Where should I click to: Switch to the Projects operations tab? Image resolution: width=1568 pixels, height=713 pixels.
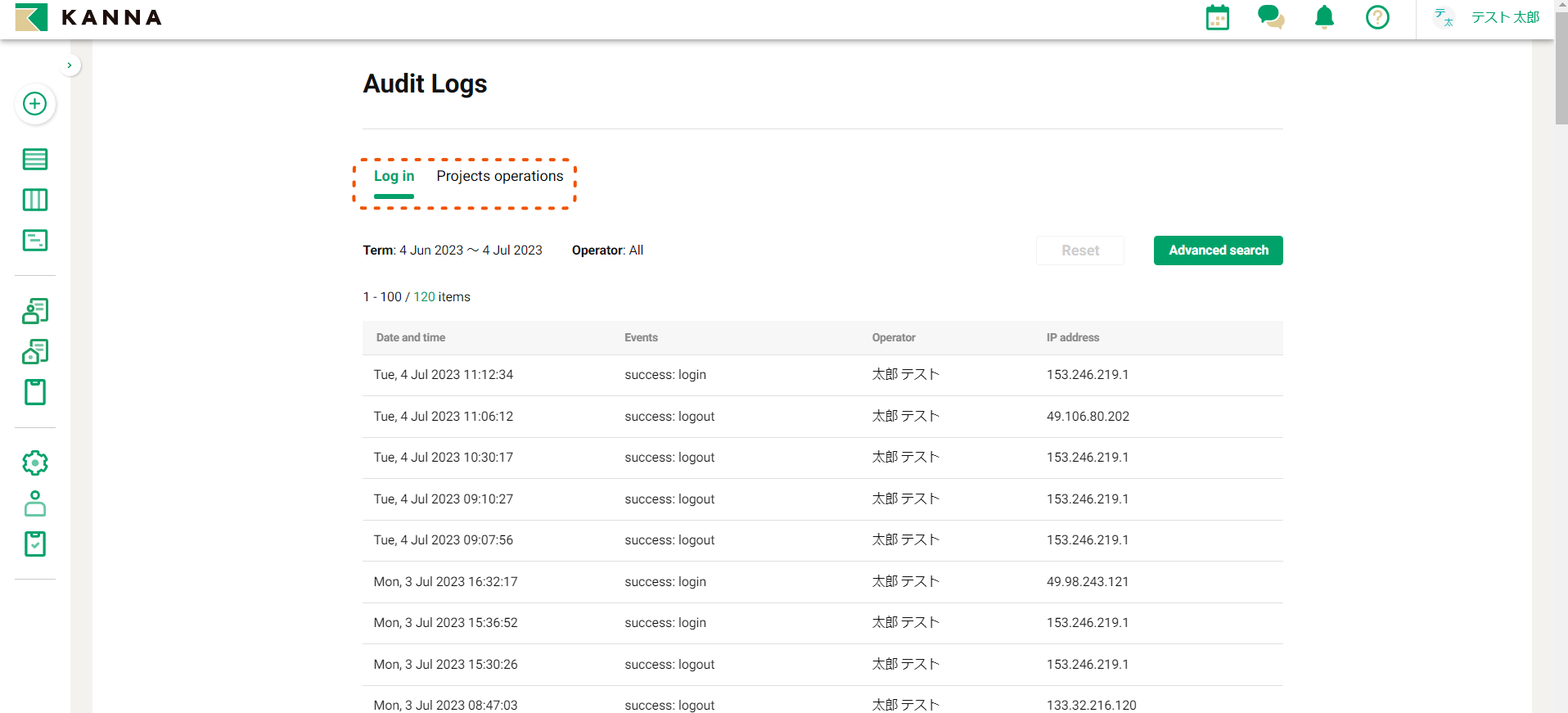tap(499, 176)
